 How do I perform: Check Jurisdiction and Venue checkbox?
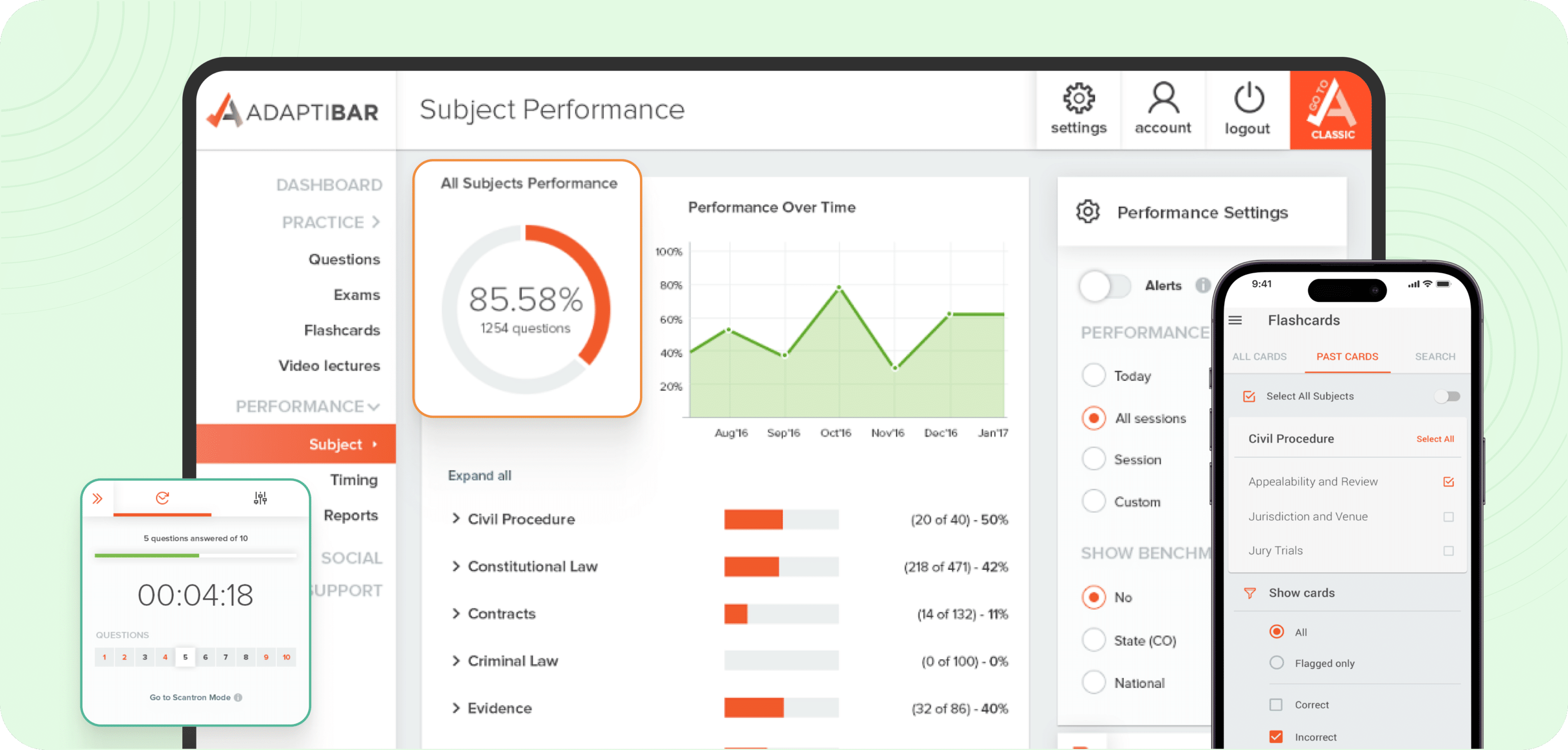click(1448, 516)
